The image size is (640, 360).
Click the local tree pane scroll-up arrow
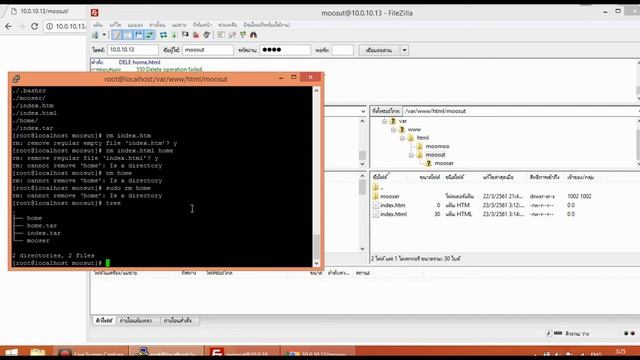click(x=363, y=121)
